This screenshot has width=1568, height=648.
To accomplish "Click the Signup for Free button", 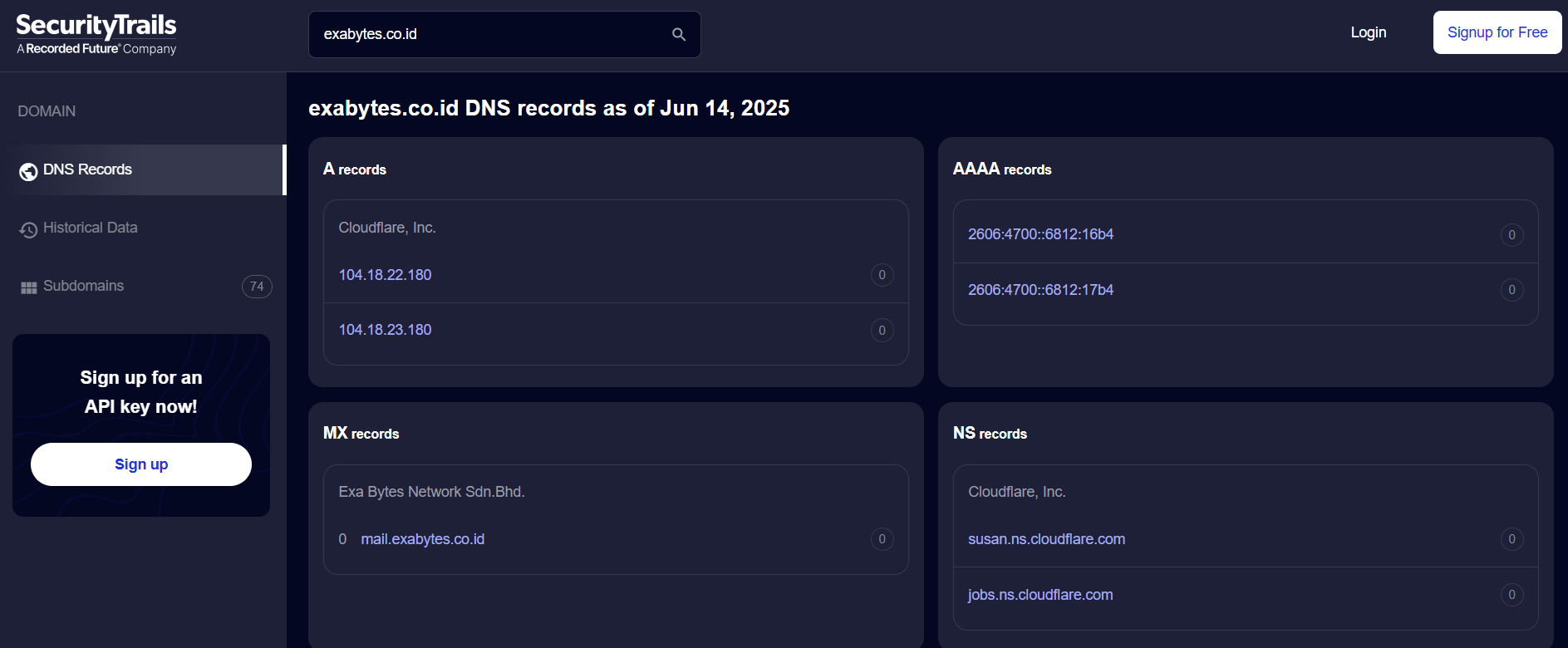I will pos(1497,32).
